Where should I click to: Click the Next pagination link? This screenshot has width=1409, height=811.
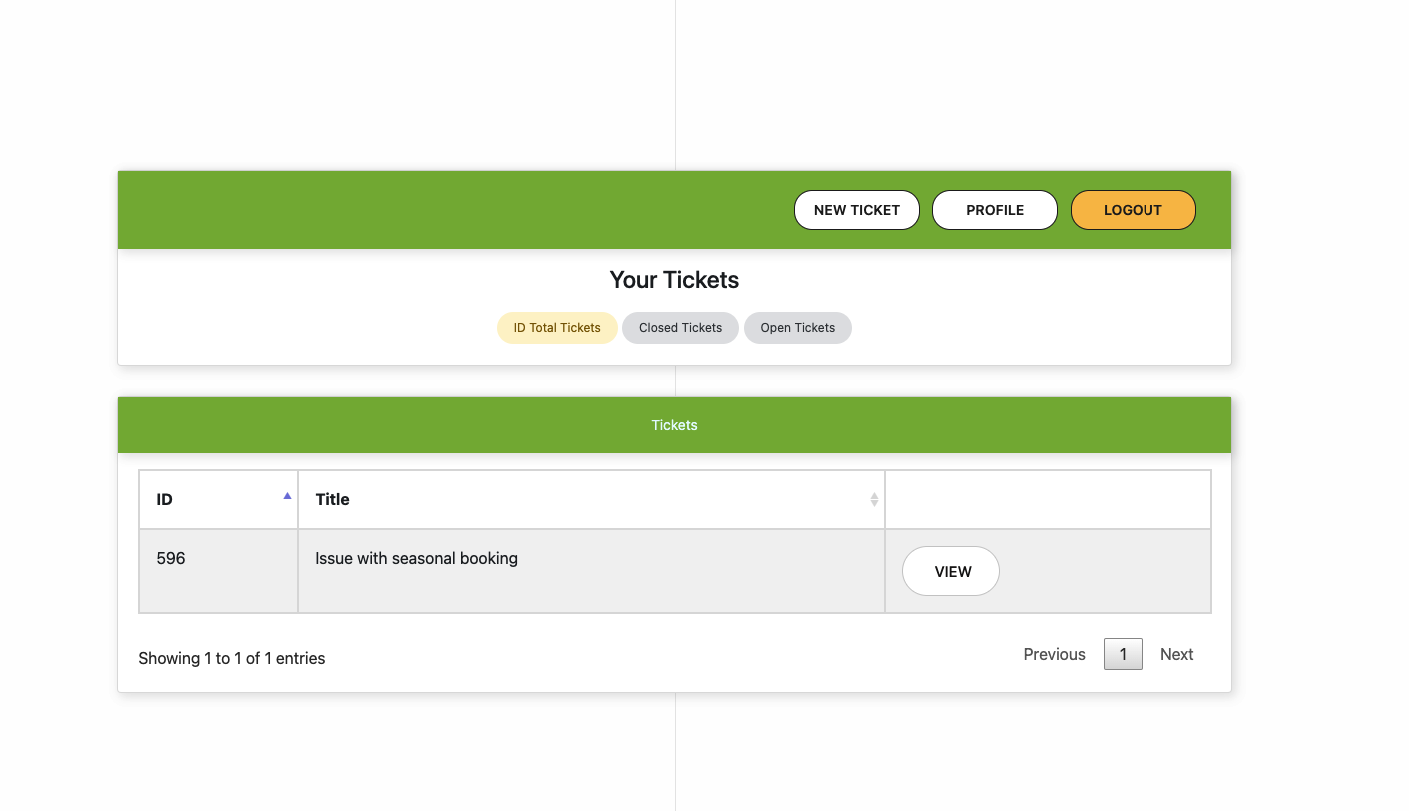[x=1176, y=654]
